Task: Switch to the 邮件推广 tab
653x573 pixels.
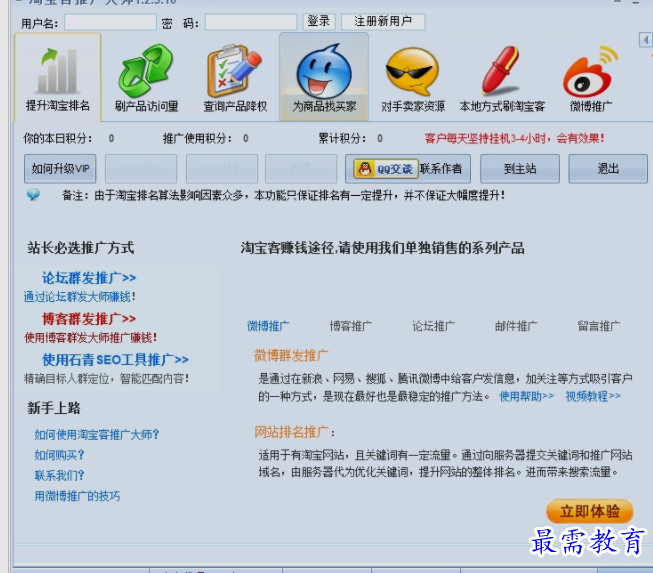Action: tap(516, 326)
